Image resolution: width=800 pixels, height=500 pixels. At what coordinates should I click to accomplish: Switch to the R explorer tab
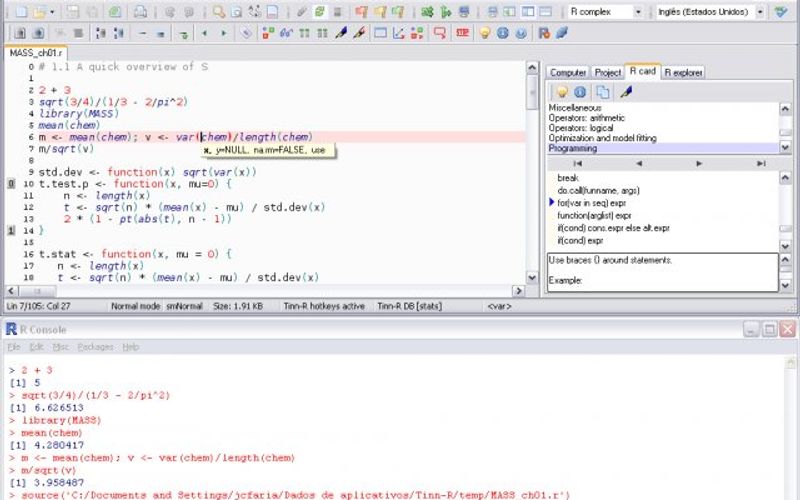click(683, 73)
